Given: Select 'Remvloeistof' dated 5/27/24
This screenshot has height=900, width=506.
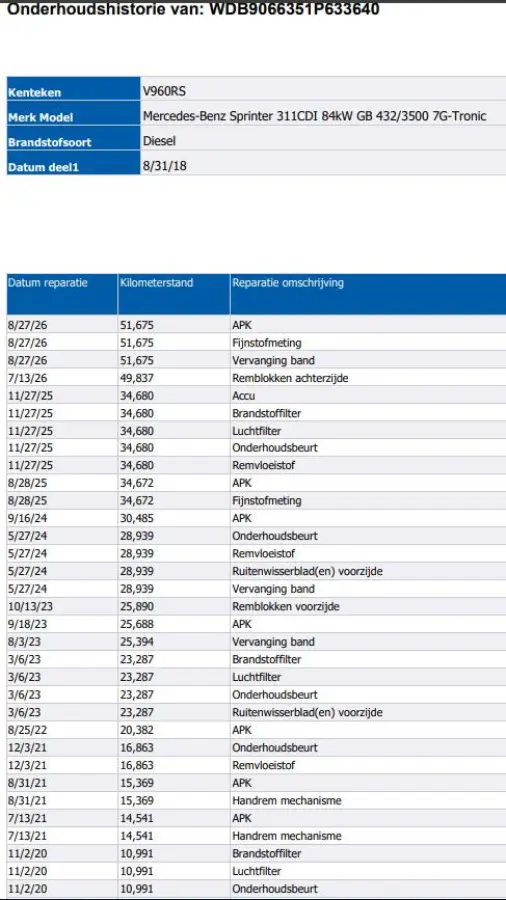Looking at the screenshot, I should pyautogui.click(x=264, y=554).
